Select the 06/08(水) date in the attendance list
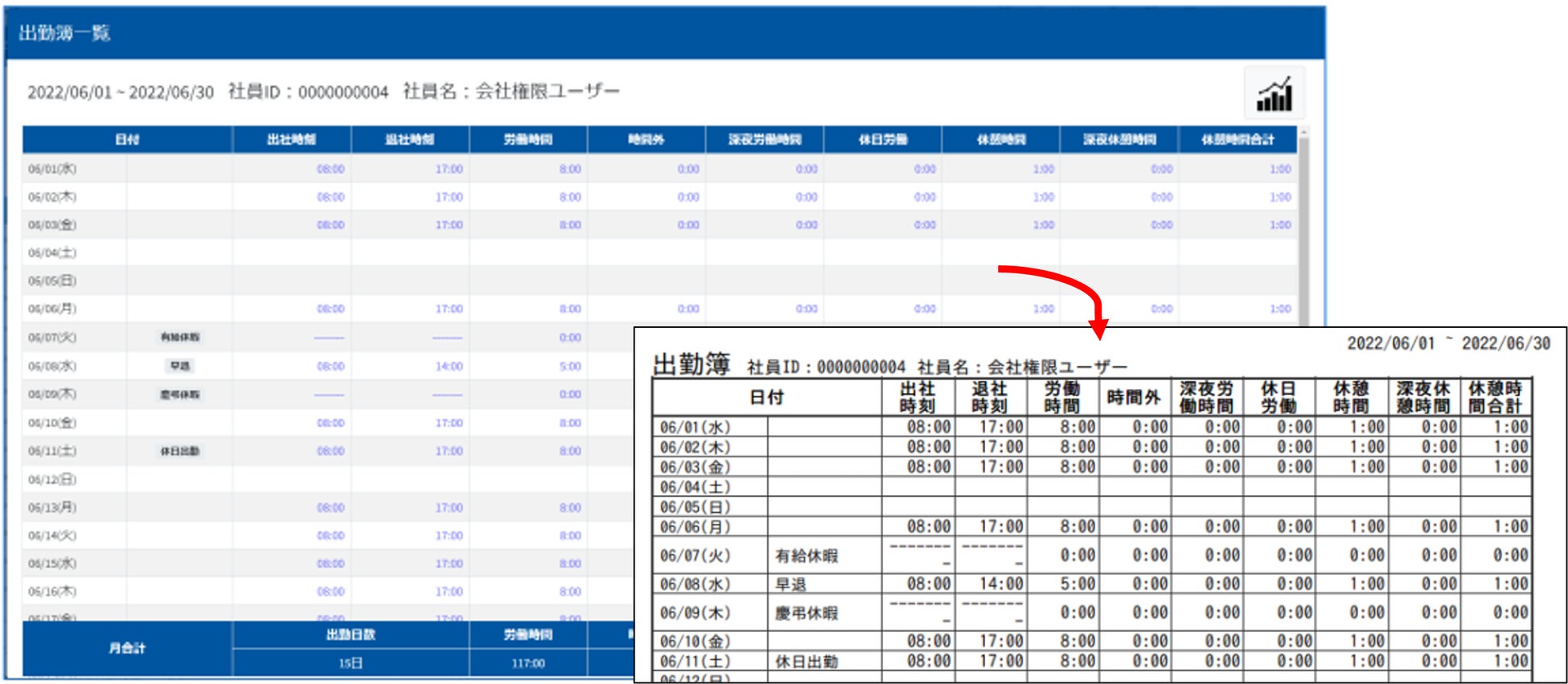The height and width of the screenshot is (684, 1568). (52, 367)
